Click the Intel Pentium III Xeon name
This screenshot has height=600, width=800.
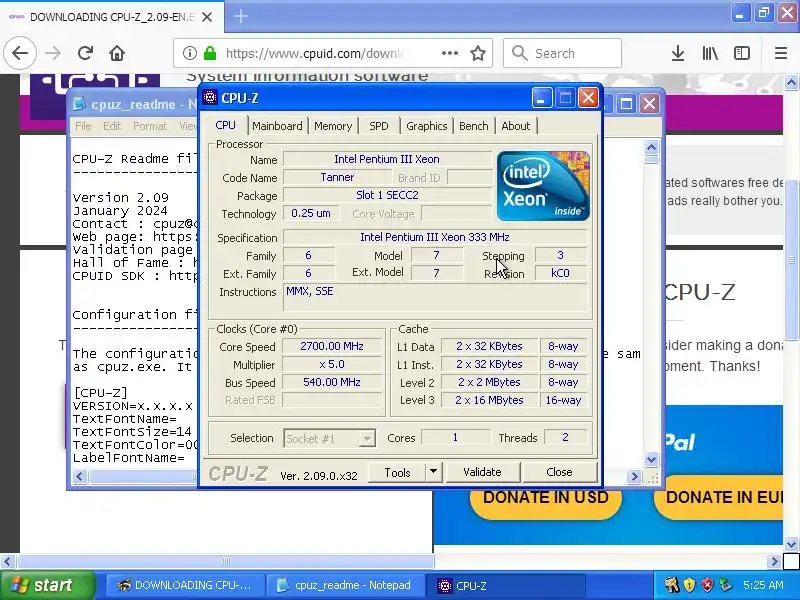(387, 159)
